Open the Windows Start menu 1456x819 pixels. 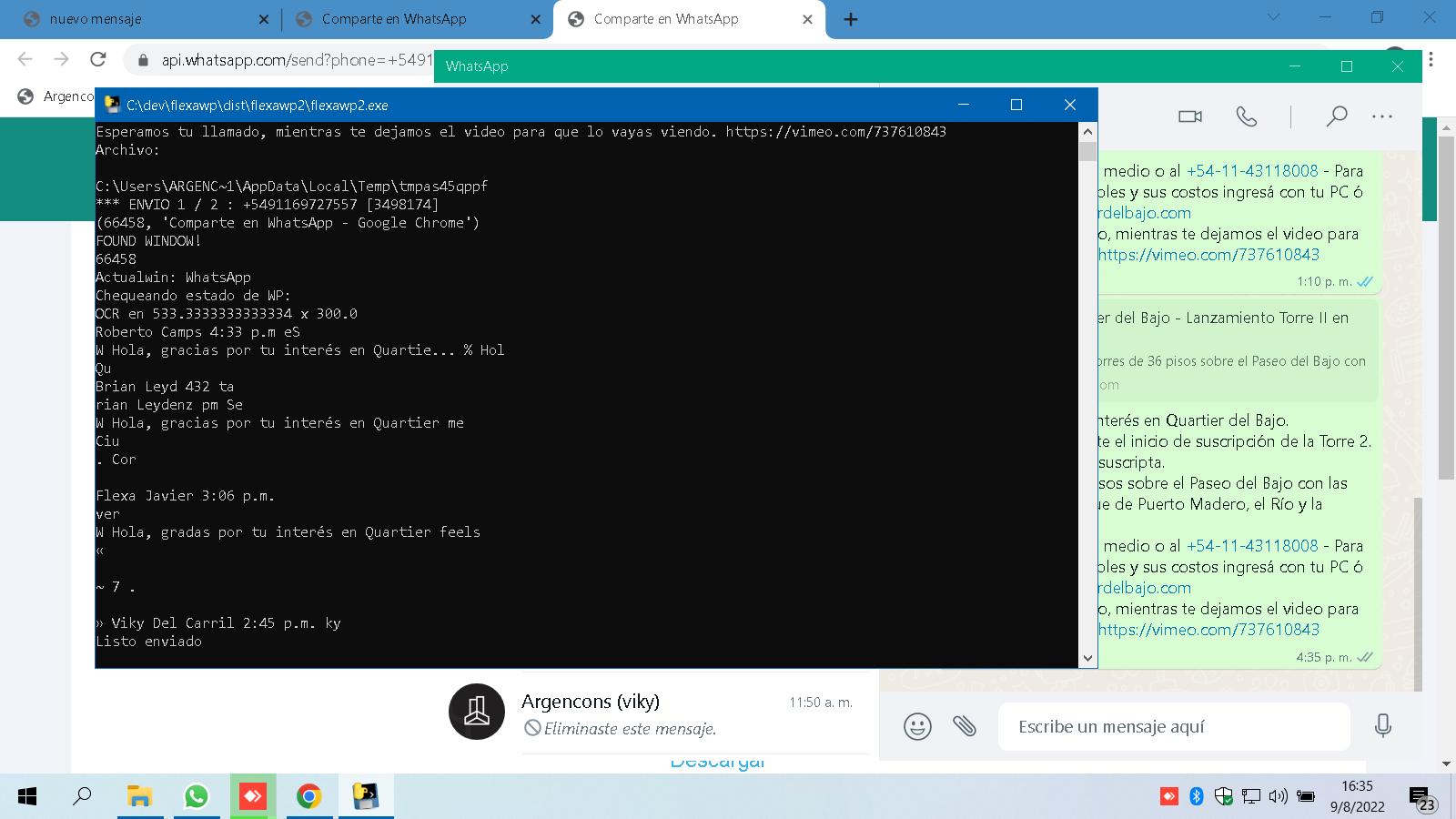coord(27,796)
